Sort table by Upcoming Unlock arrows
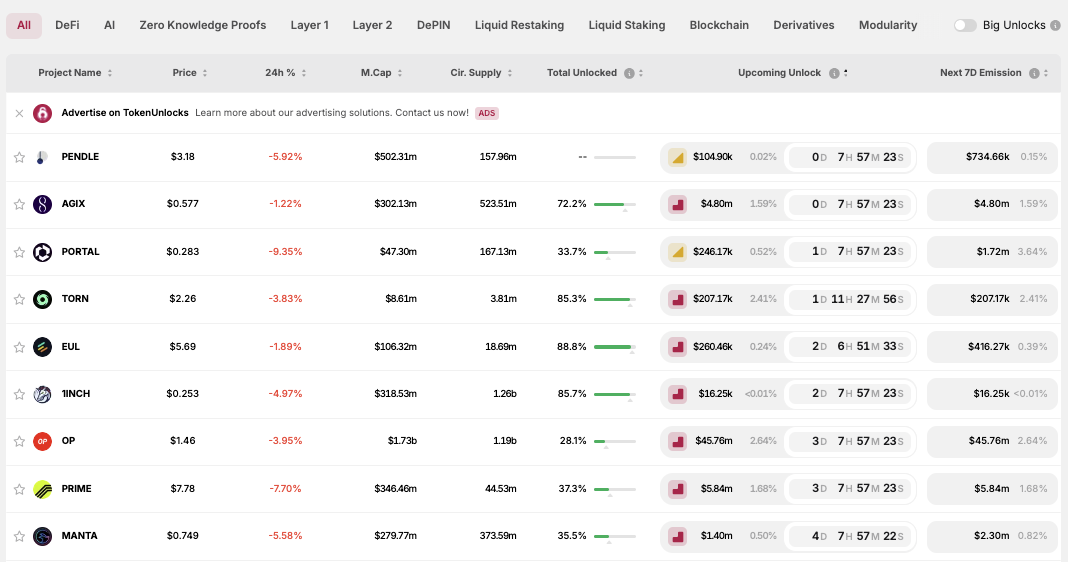Image resolution: width=1068 pixels, height=562 pixels. coord(845,73)
